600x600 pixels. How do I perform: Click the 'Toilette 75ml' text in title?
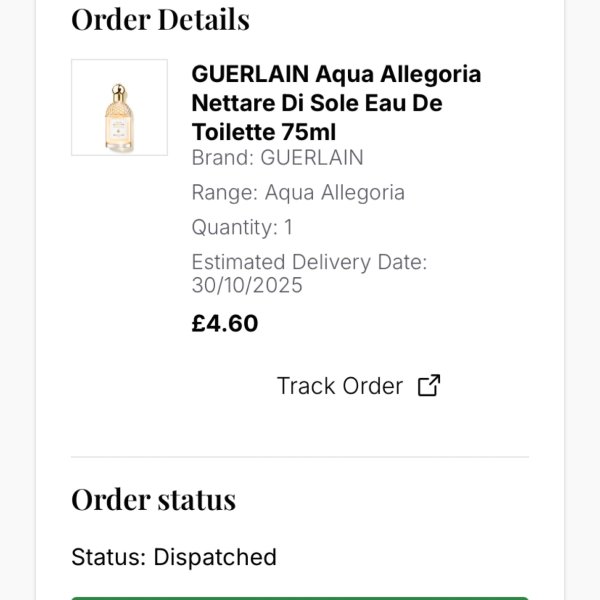tap(264, 132)
